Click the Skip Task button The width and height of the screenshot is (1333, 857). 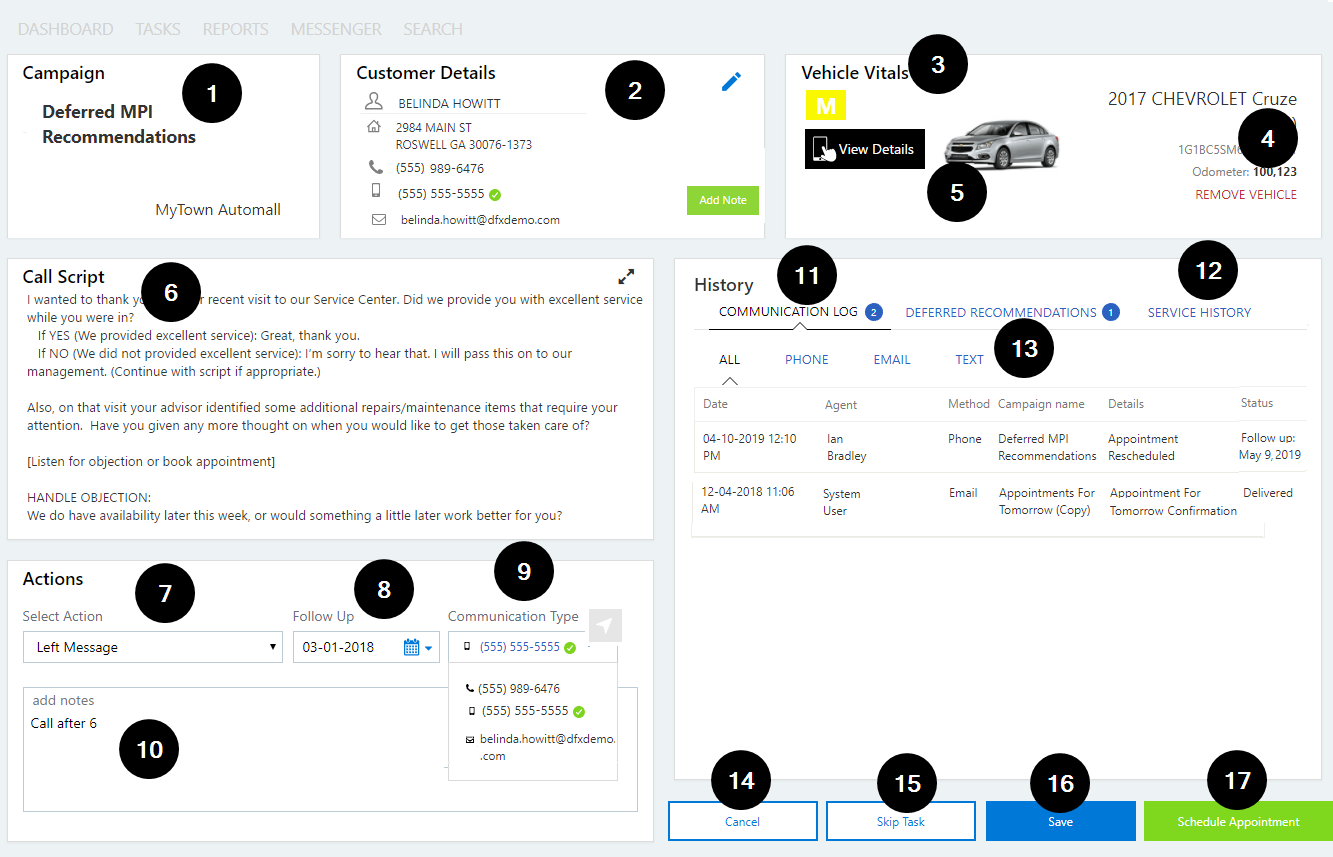coord(901,821)
